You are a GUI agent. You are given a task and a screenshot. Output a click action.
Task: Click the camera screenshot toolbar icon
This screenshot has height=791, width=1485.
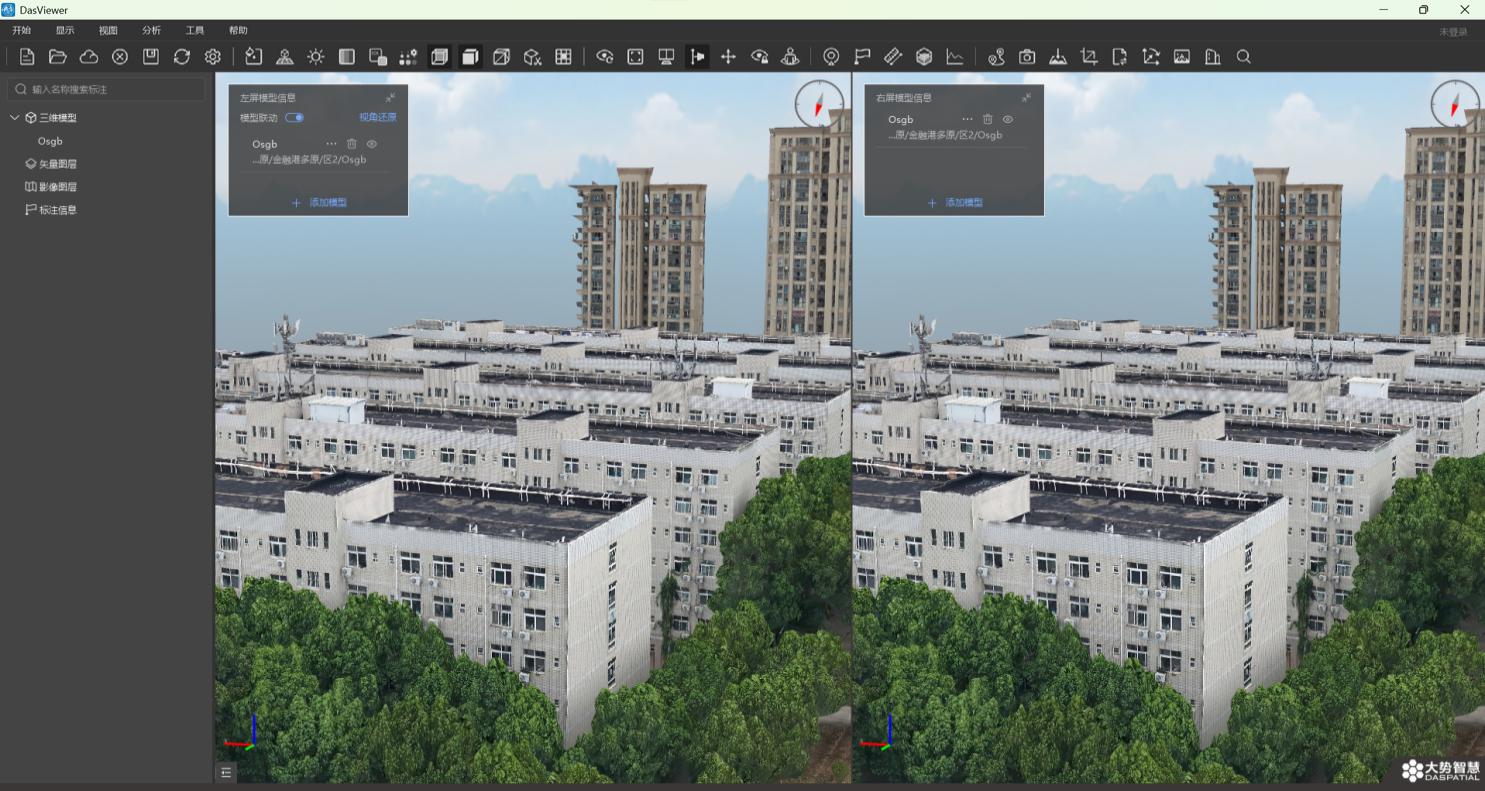[1027, 57]
